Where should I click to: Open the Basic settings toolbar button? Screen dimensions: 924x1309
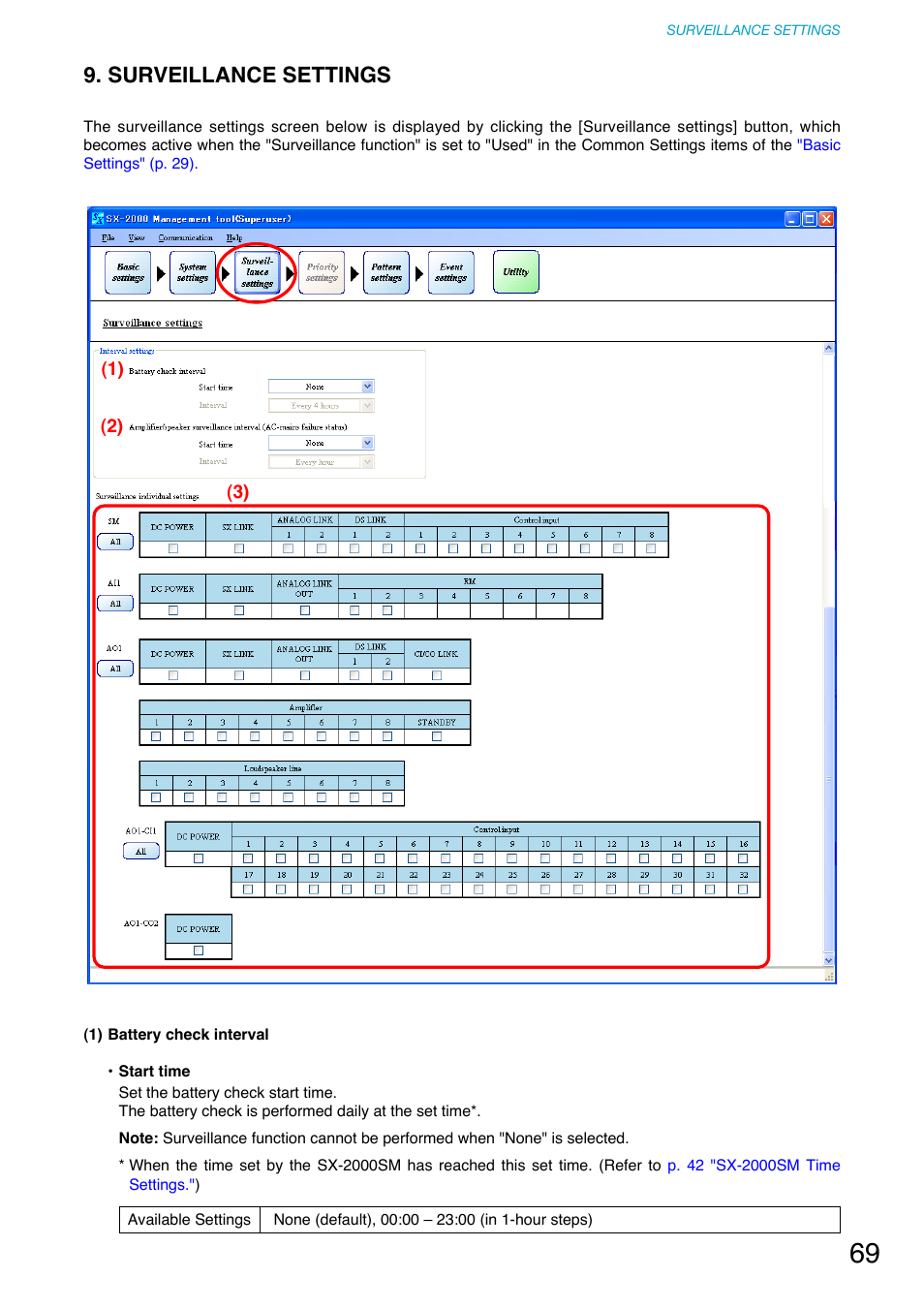(x=128, y=272)
